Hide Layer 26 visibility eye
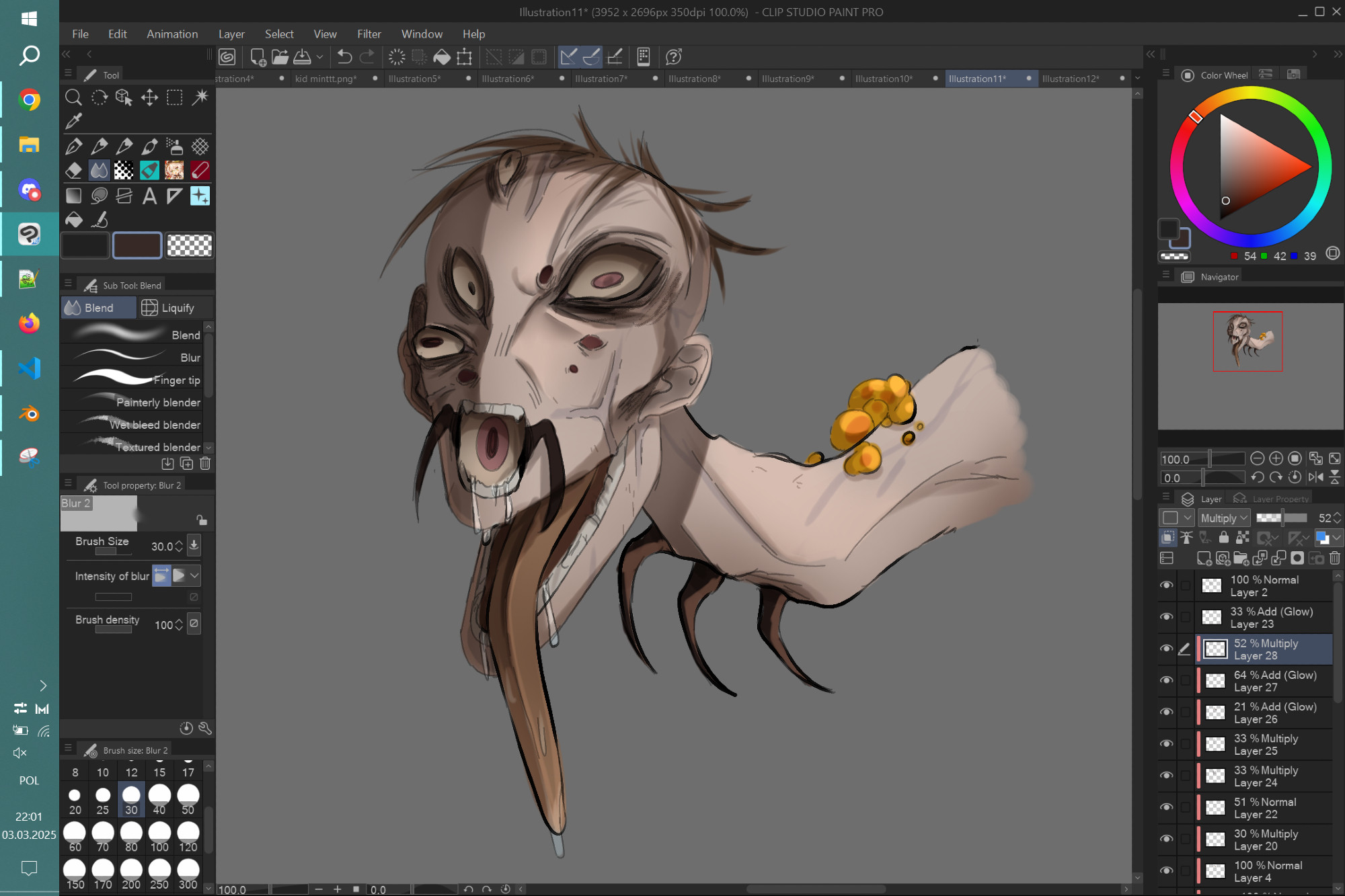 pos(1167,712)
